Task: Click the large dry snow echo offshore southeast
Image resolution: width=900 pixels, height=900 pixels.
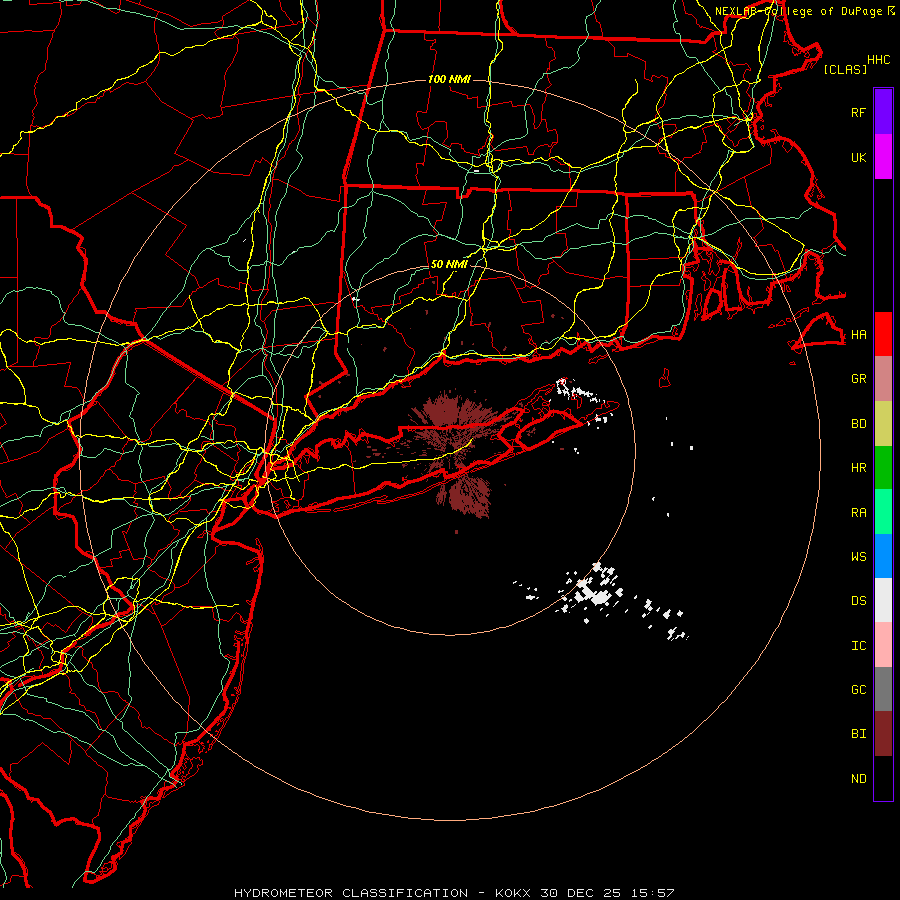Action: [x=594, y=592]
